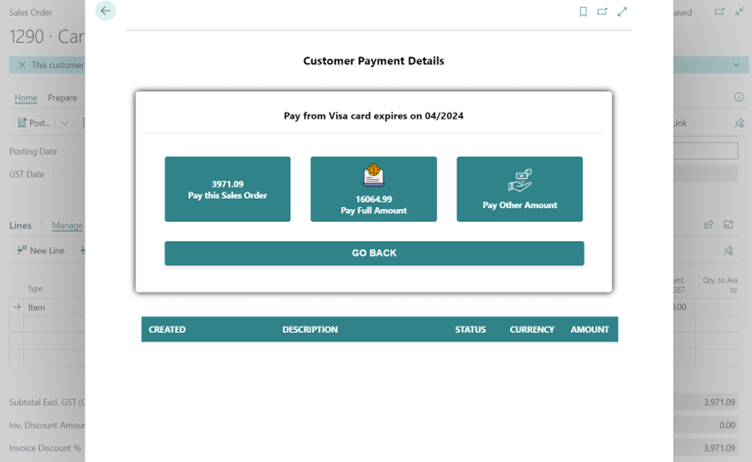The image size is (752, 462).
Task: Click the Posting Date label
Action: click(x=33, y=151)
